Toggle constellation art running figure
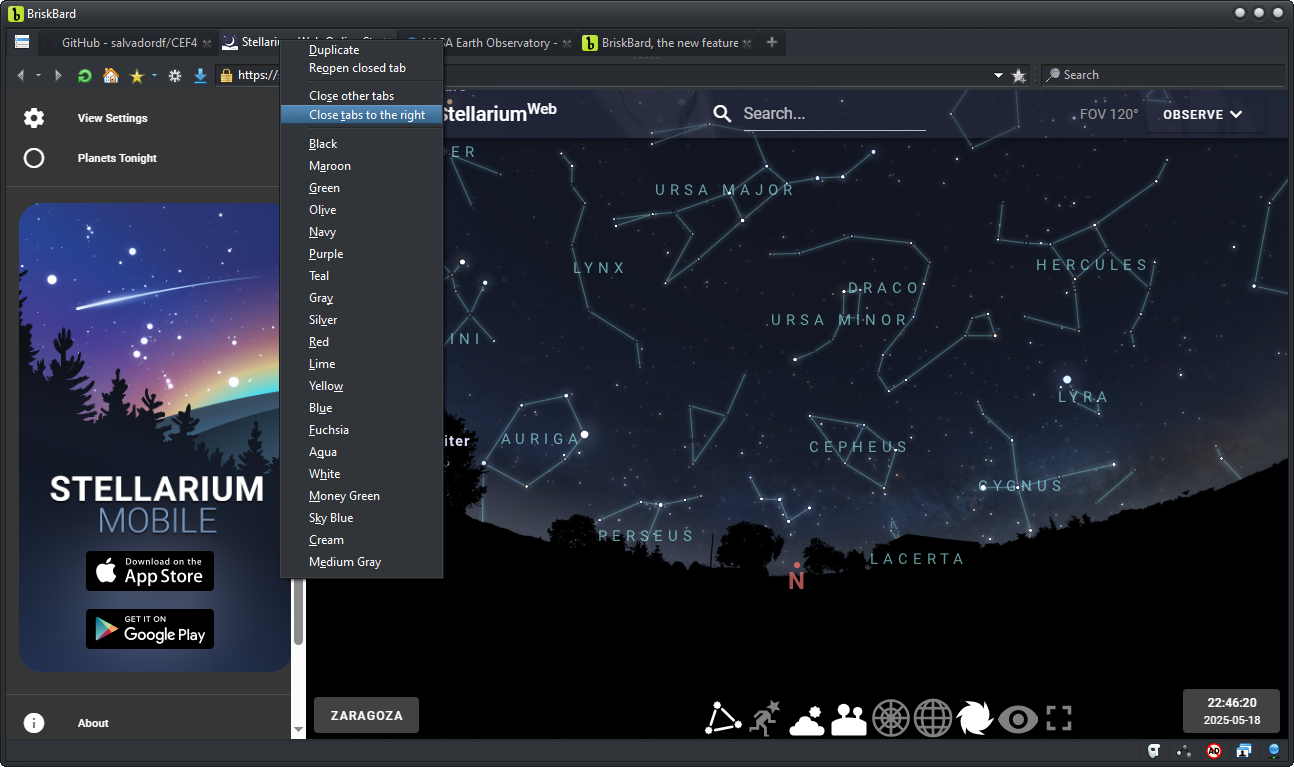This screenshot has height=767, width=1294. [765, 718]
